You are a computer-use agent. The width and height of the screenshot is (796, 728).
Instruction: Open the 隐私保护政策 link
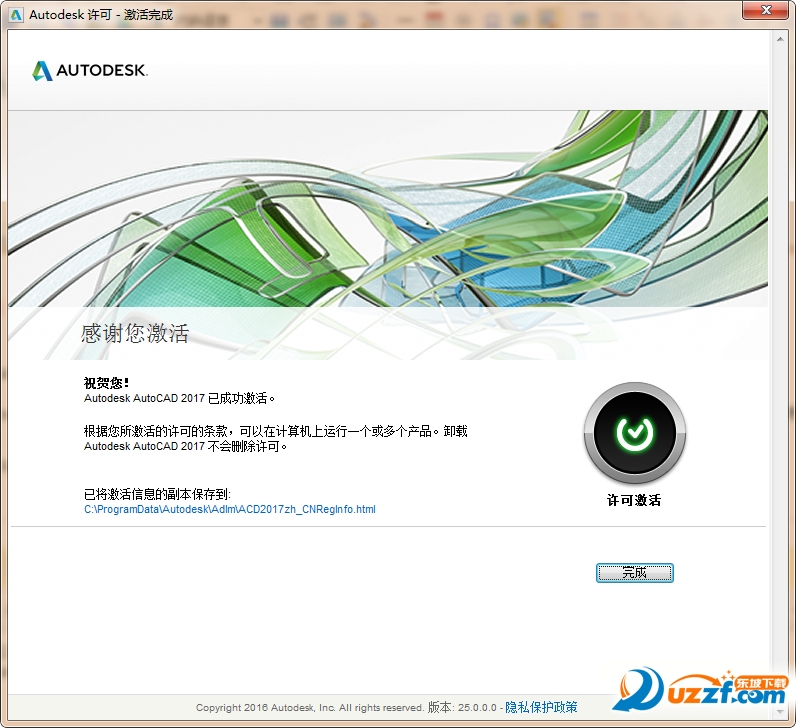click(541, 707)
